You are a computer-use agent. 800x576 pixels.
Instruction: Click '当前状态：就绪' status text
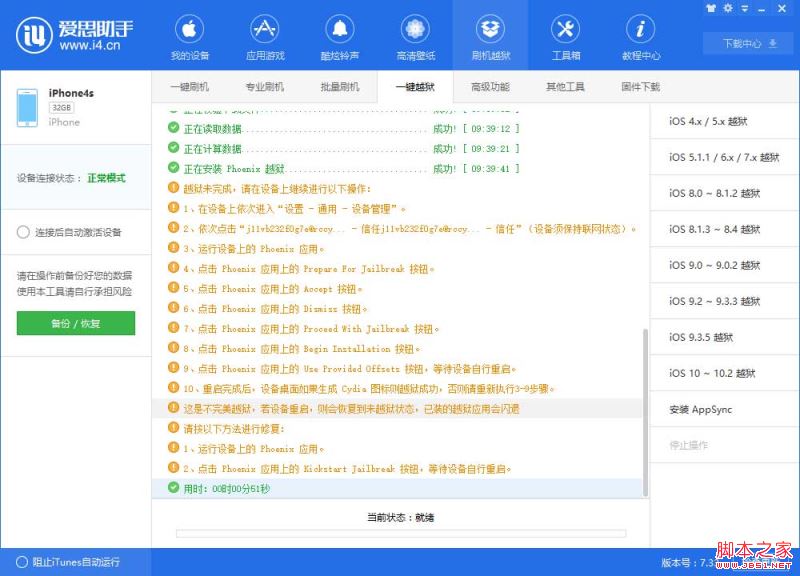coord(401,517)
